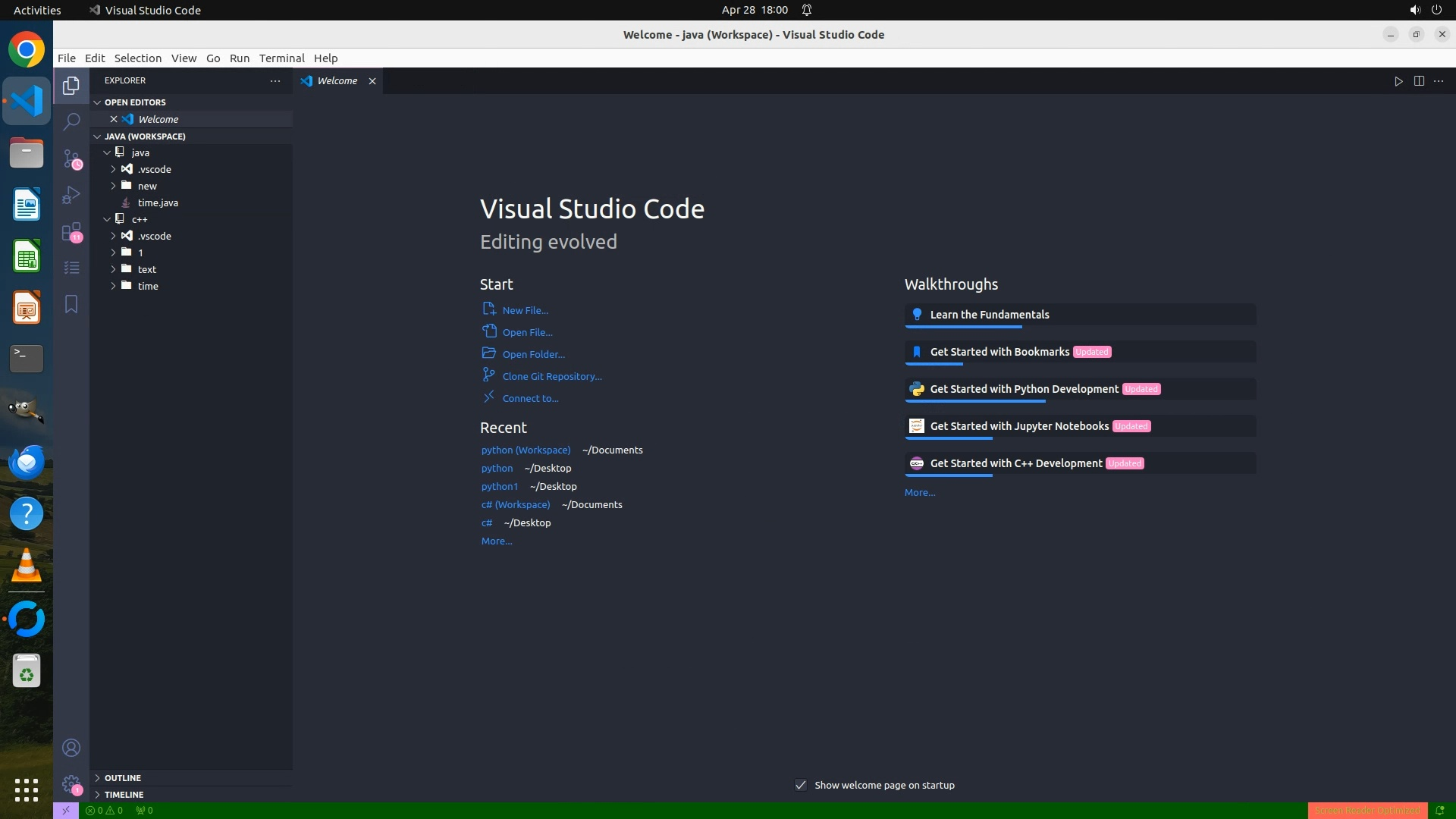Screen dimensions: 1456x819
Task: Open Bookmarks view in activity bar
Action: [71, 304]
